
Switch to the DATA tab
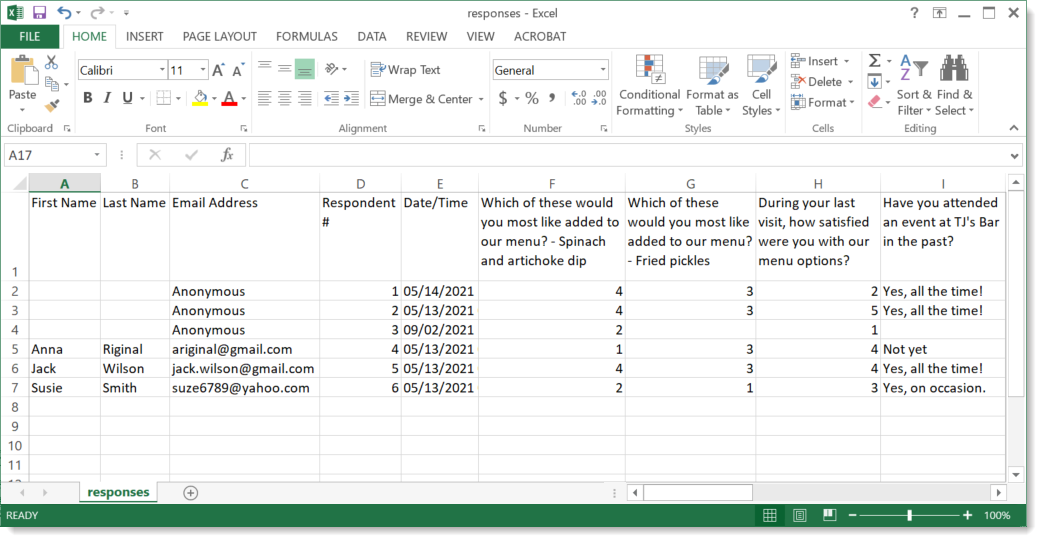pos(371,37)
